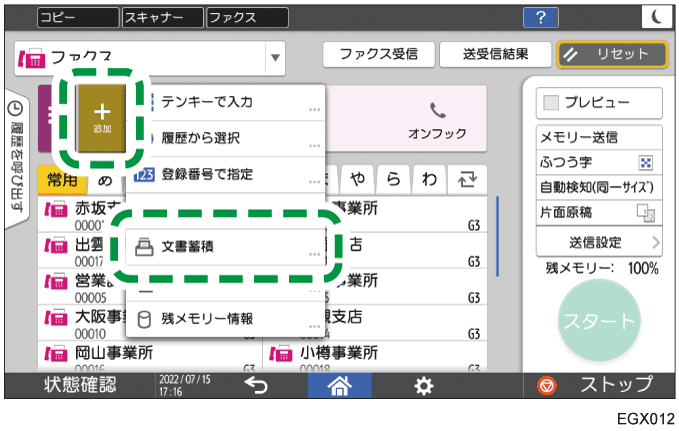This screenshot has height=431, width=679.
Task: Tap the オンフック phone icon
Action: click(x=437, y=111)
